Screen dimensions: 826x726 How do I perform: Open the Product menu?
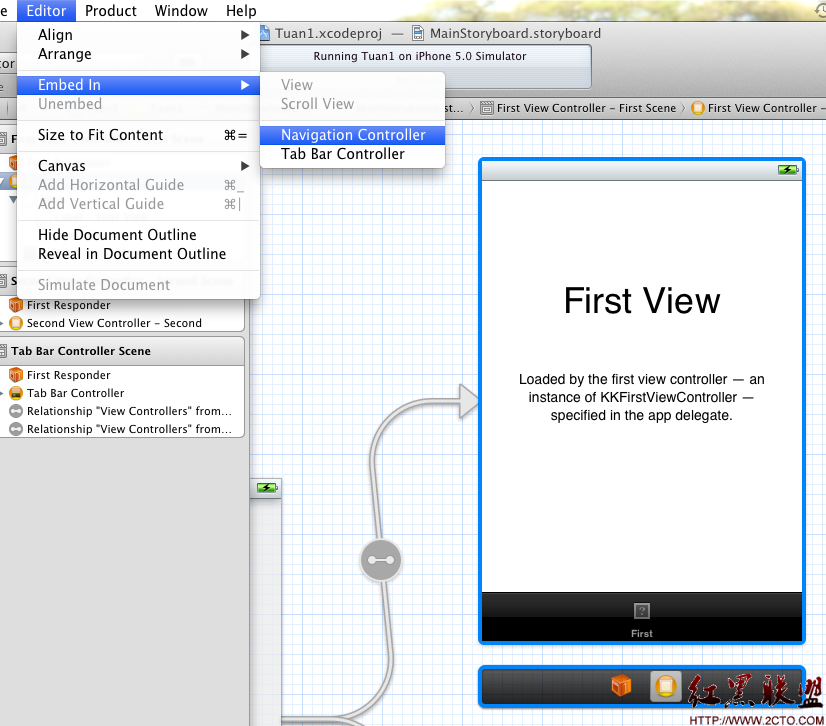point(110,11)
